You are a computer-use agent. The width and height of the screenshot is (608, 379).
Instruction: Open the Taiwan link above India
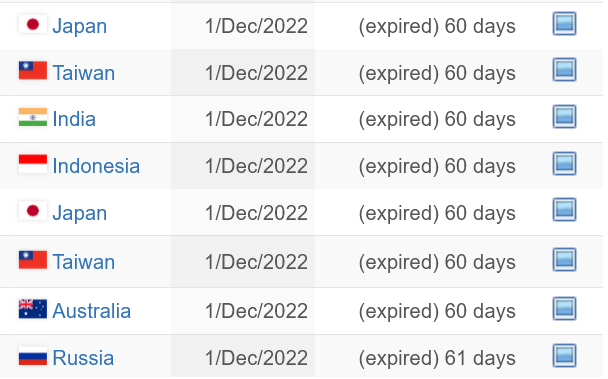(x=84, y=73)
